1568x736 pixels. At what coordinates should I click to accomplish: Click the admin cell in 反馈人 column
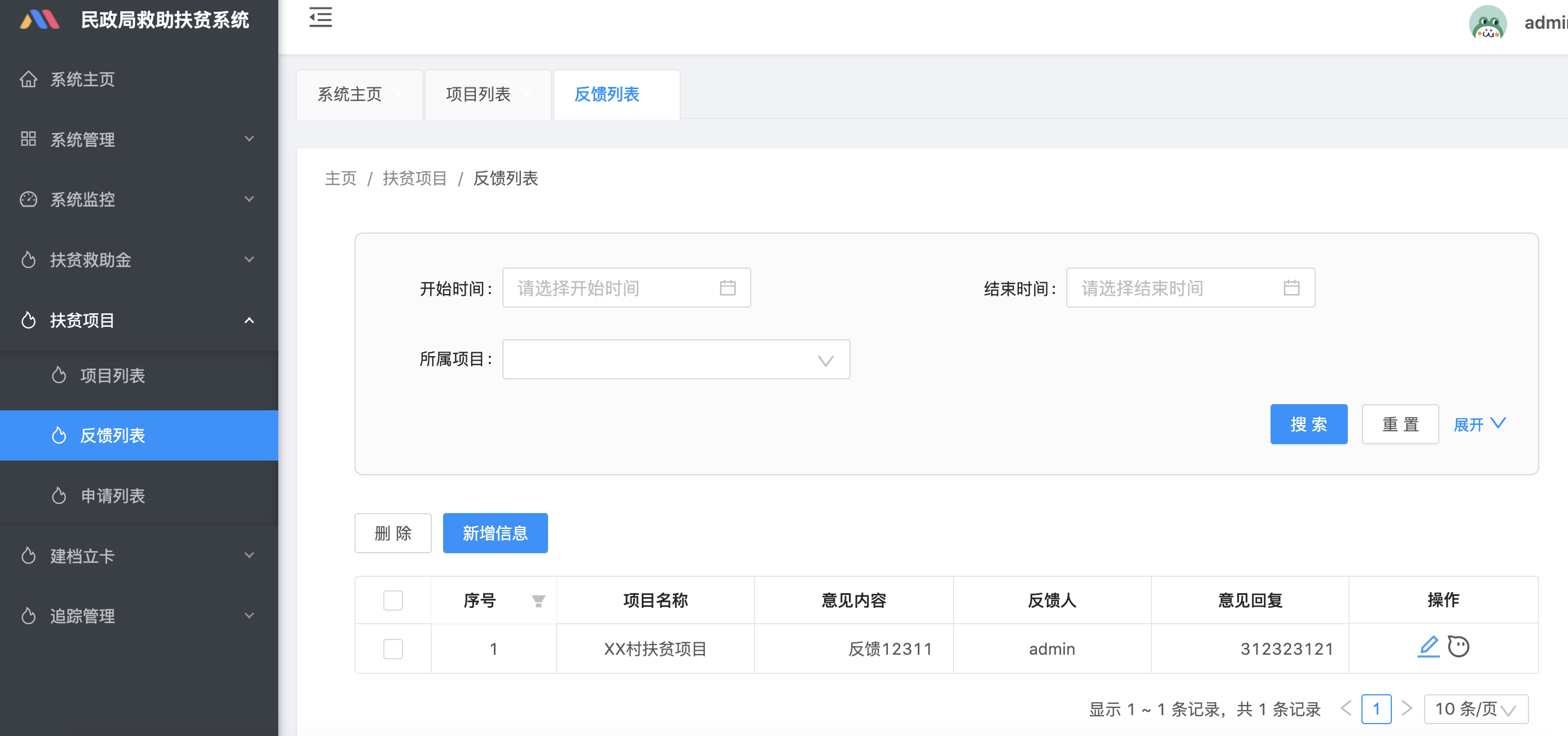(x=1052, y=649)
